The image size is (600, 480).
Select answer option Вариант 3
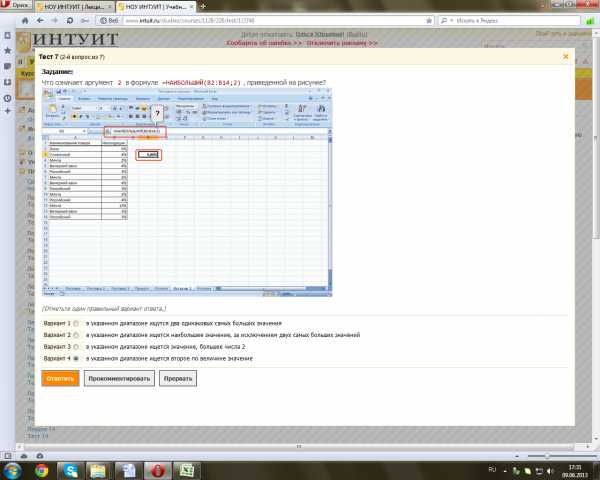coord(76,347)
